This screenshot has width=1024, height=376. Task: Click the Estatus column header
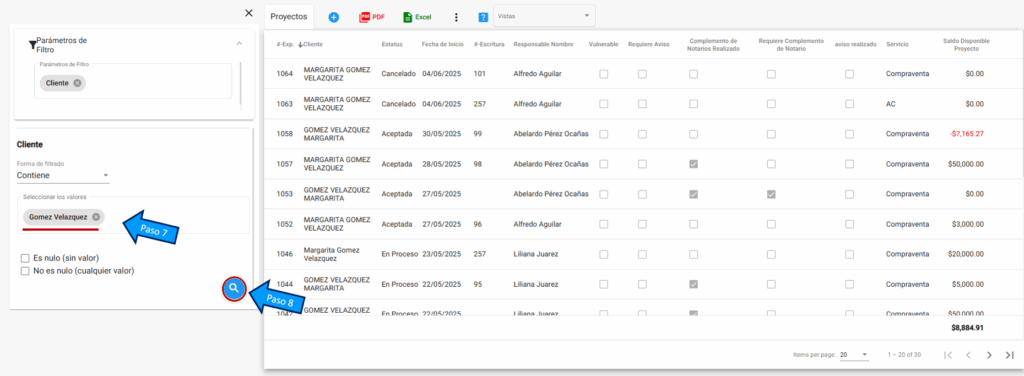(x=392, y=44)
